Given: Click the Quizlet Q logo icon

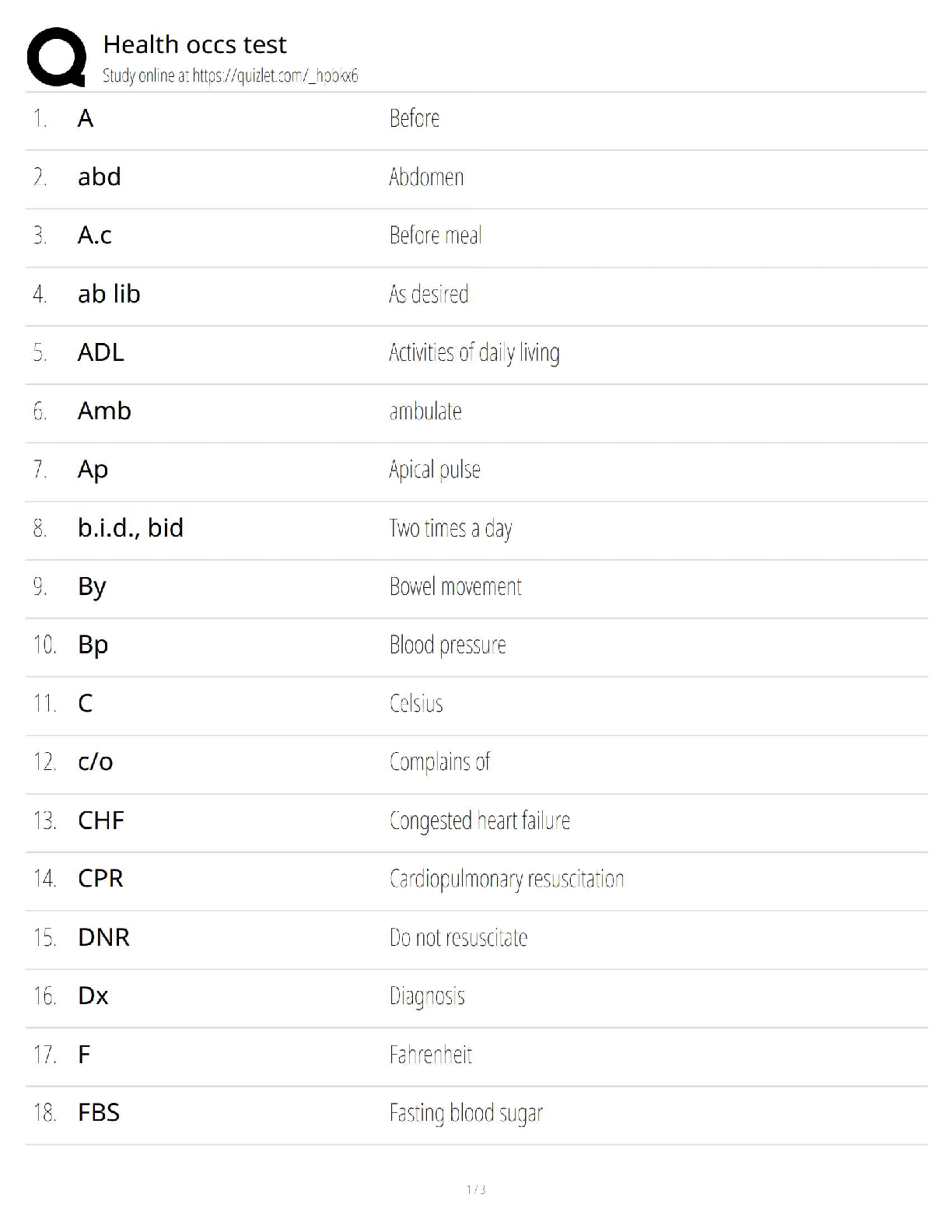Looking at the screenshot, I should point(56,57).
